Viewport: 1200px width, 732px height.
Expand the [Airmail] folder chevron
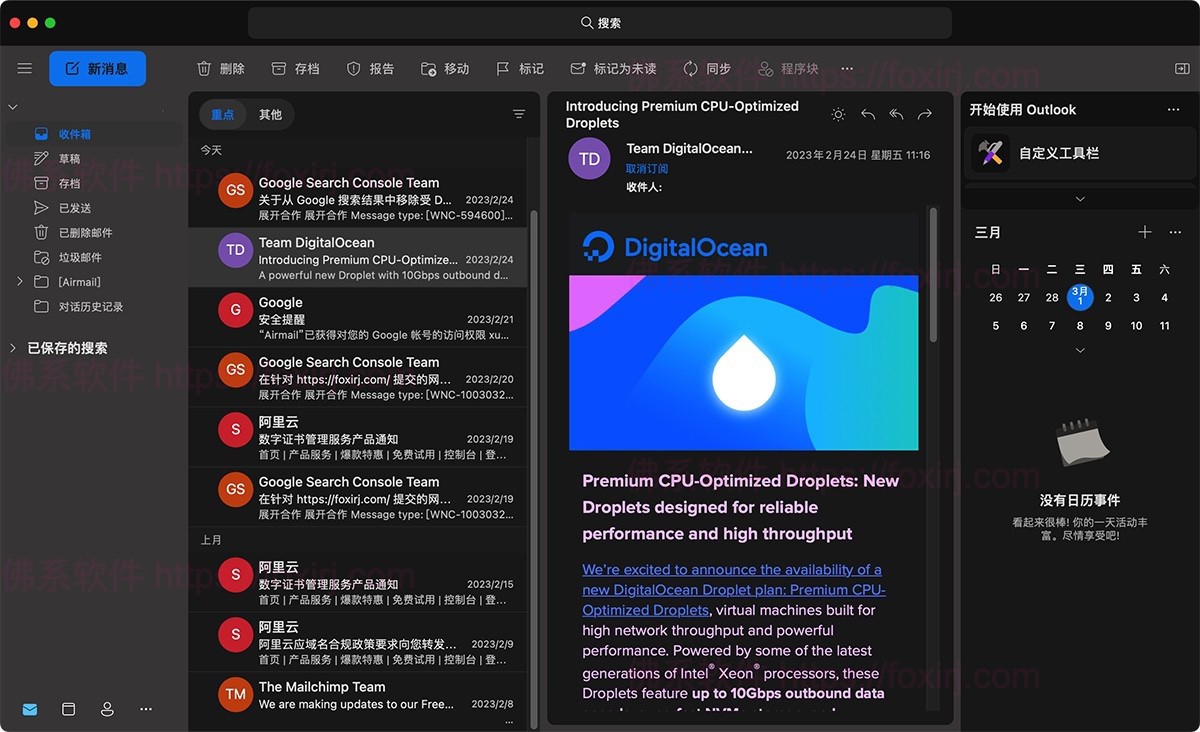(x=18, y=281)
